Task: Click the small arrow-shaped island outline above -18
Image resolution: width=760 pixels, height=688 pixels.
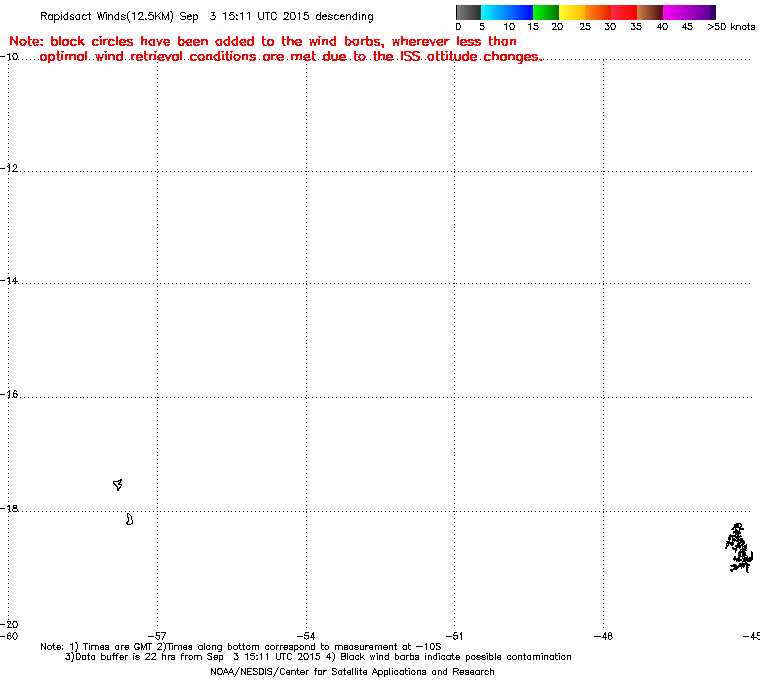Action: click(x=118, y=484)
